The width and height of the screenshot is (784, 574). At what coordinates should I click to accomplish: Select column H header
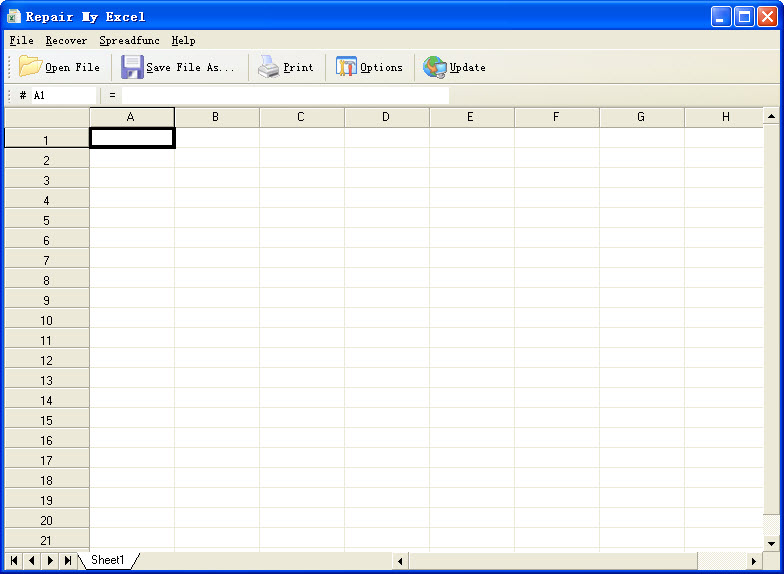click(x=724, y=117)
